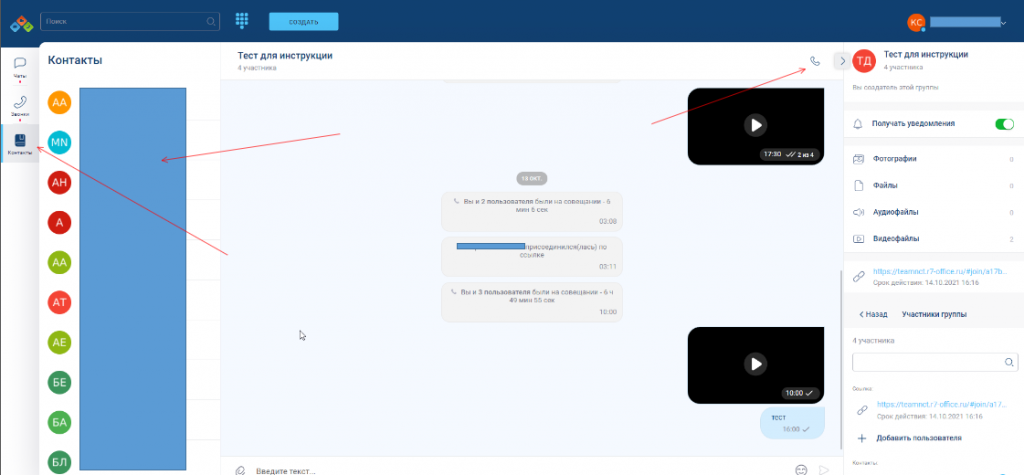This screenshot has width=1024, height=475.
Task: Open the emoji picker in message box
Action: (801, 470)
